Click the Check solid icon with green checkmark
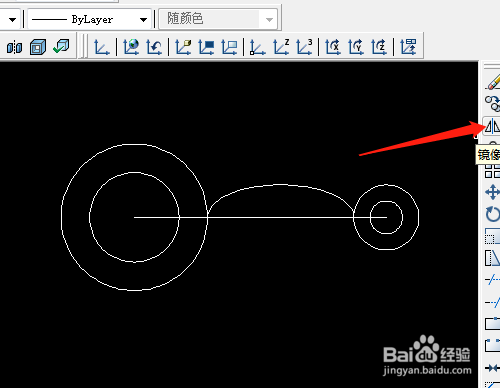Image resolution: width=500 pixels, height=388 pixels. (61, 47)
